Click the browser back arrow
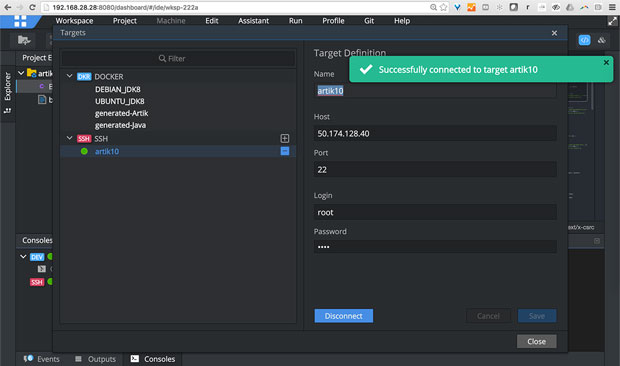This screenshot has width=620, height=366. pos(8,8)
